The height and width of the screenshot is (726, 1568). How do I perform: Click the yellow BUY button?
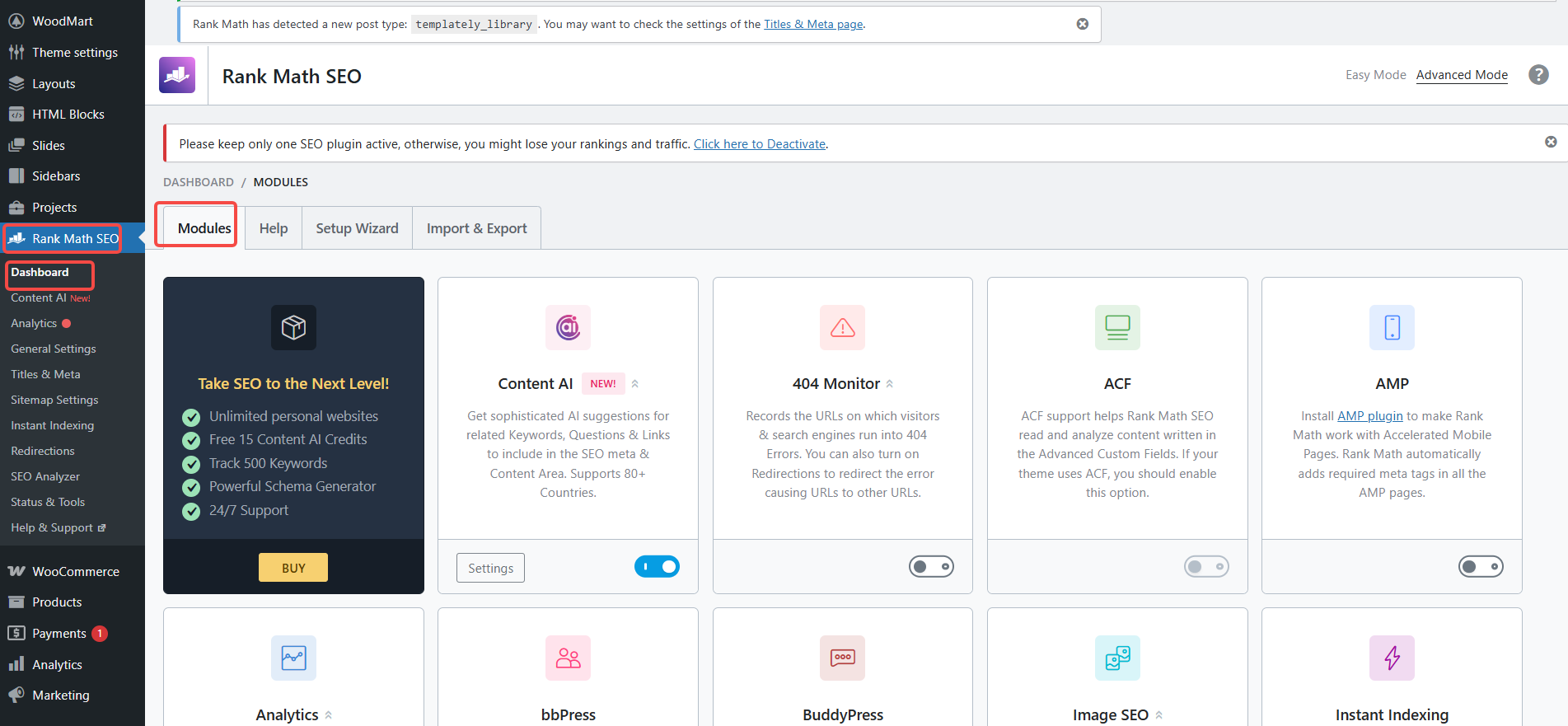293,568
